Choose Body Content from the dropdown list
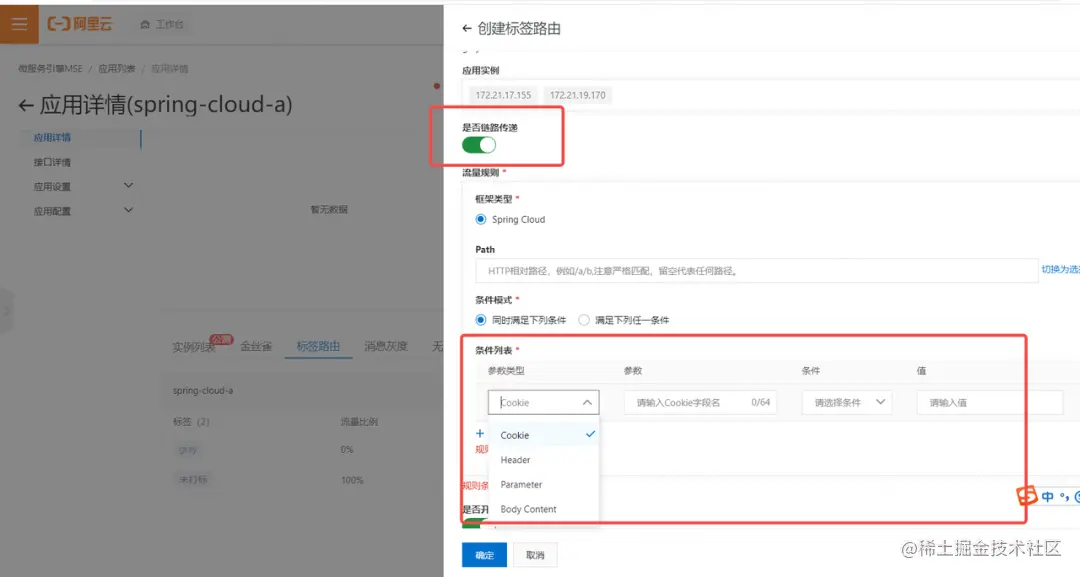 click(543, 510)
